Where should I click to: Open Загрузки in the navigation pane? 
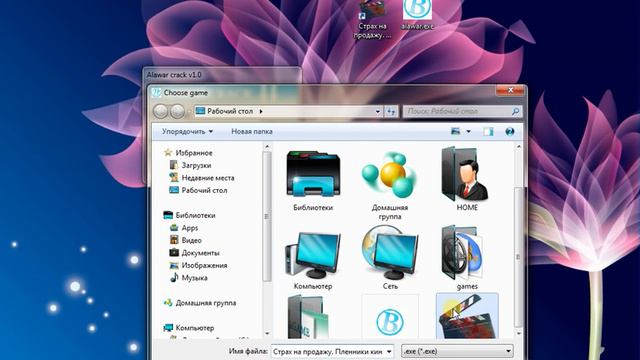(x=196, y=165)
